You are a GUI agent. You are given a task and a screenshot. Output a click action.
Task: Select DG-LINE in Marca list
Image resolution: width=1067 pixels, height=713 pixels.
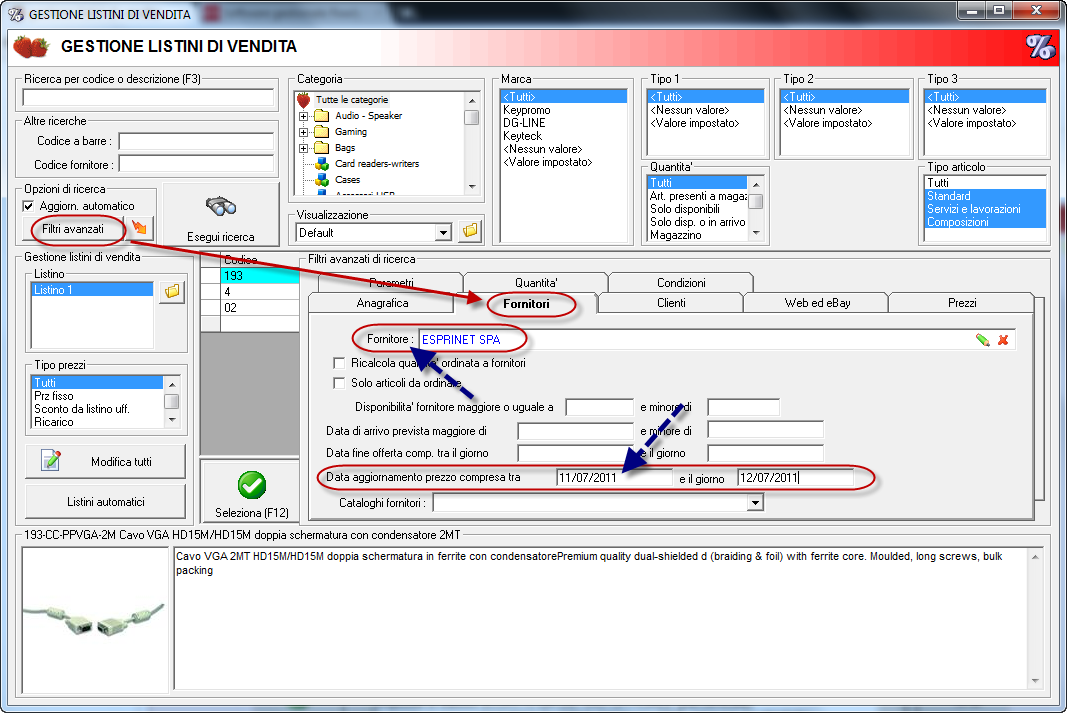pos(524,123)
